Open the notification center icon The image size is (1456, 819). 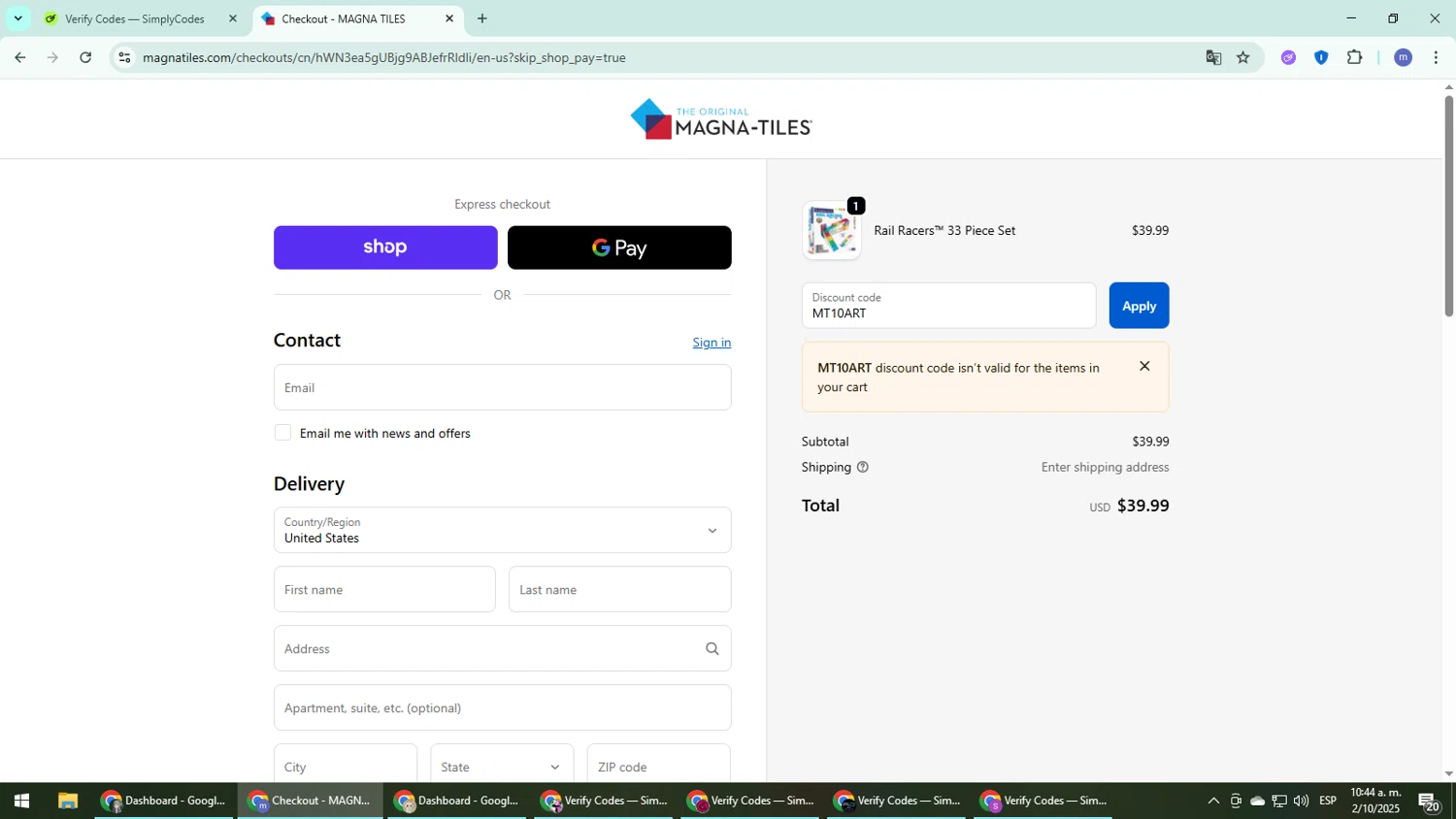1429,801
